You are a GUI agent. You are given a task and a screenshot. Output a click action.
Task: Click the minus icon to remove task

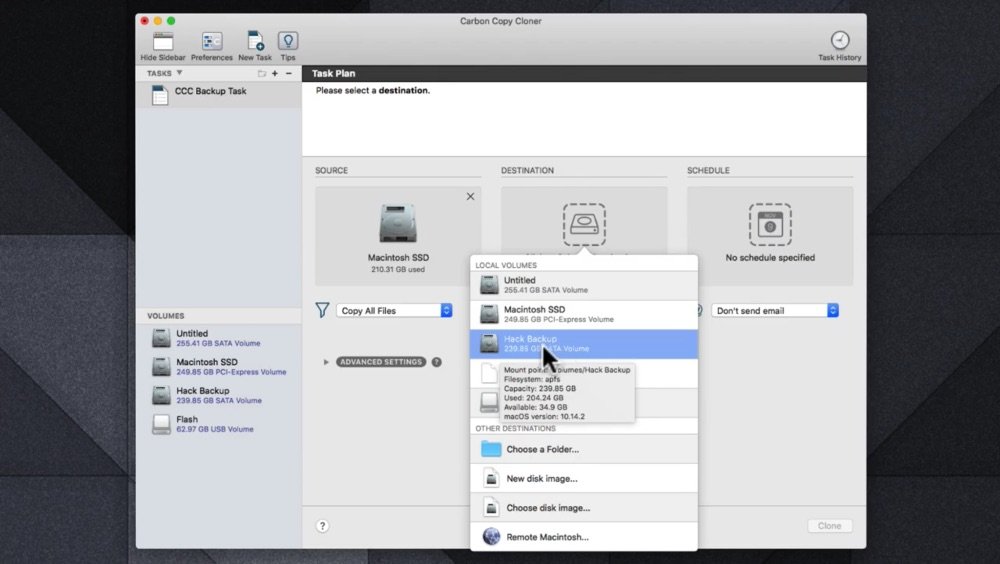pyautogui.click(x=289, y=74)
